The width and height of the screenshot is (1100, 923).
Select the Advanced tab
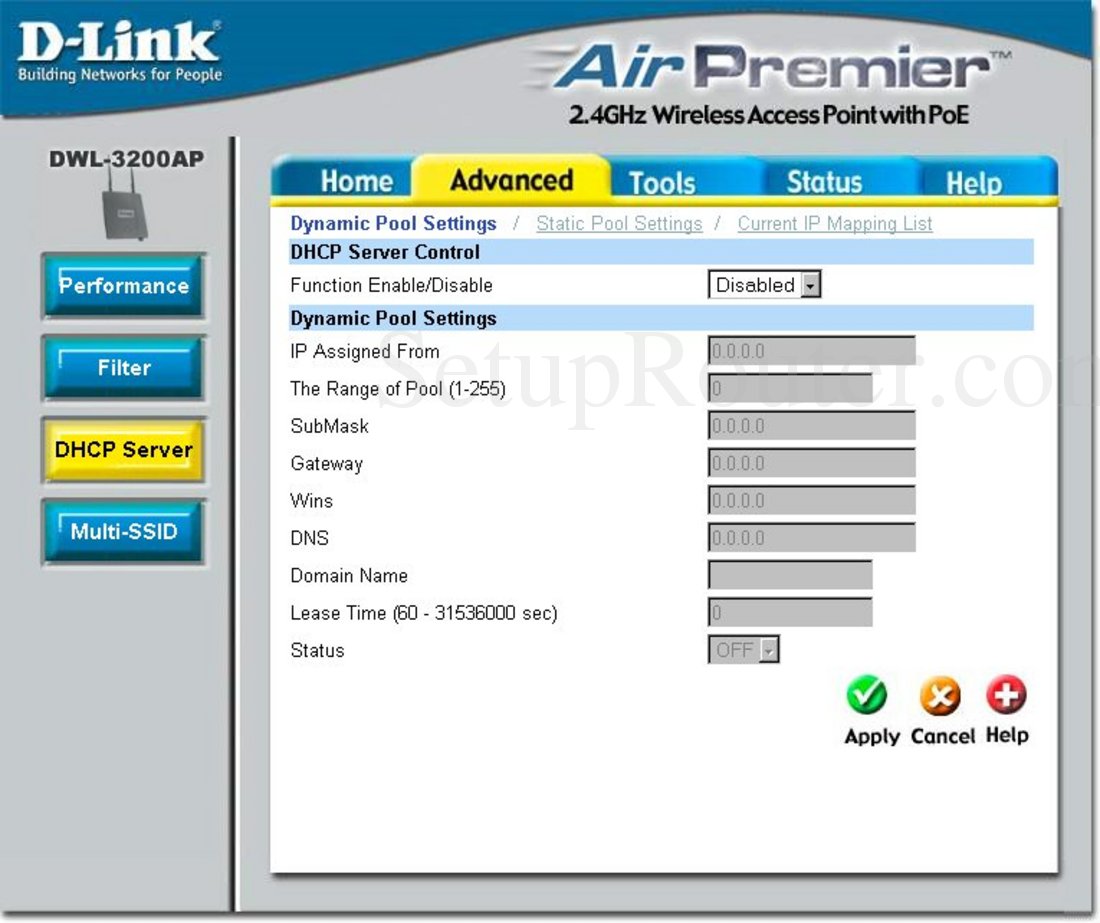511,180
